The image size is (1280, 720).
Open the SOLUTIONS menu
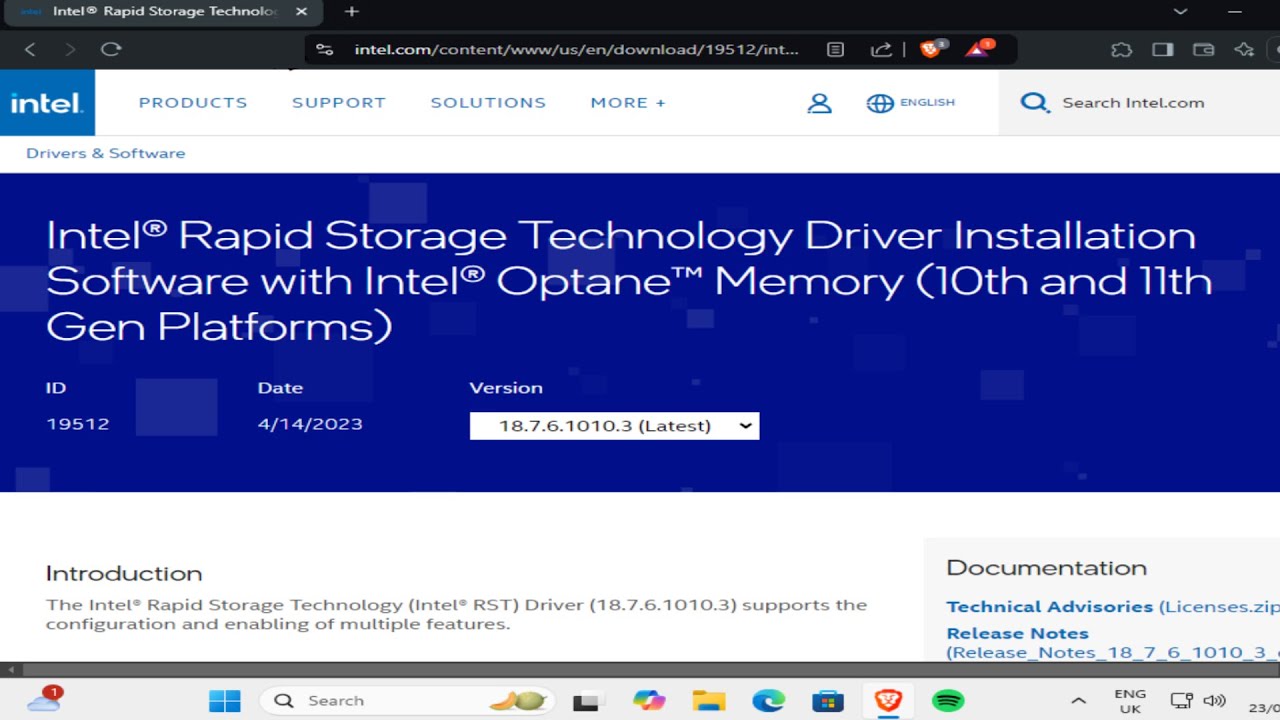pos(488,103)
